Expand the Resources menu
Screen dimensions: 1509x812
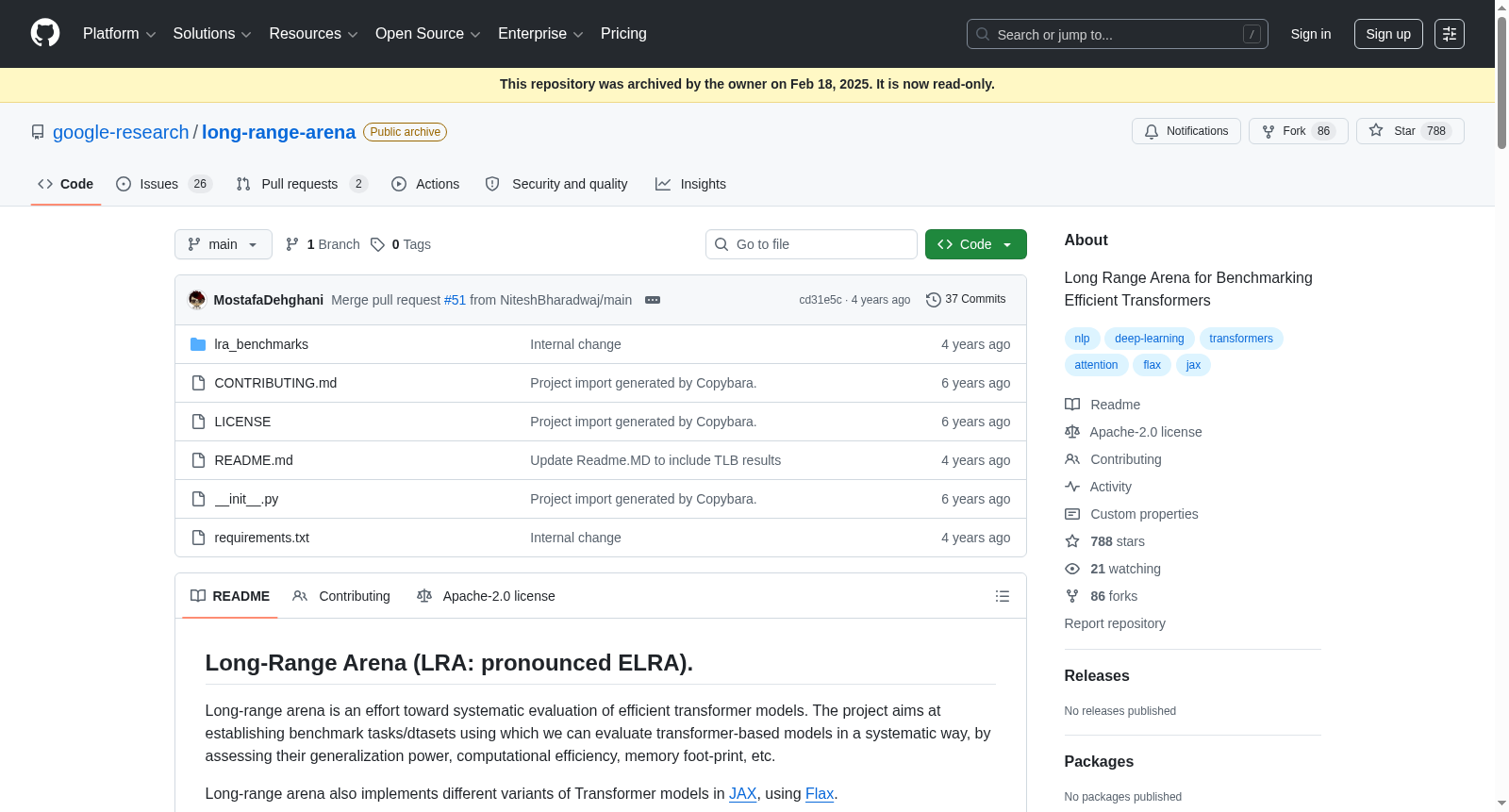(313, 34)
